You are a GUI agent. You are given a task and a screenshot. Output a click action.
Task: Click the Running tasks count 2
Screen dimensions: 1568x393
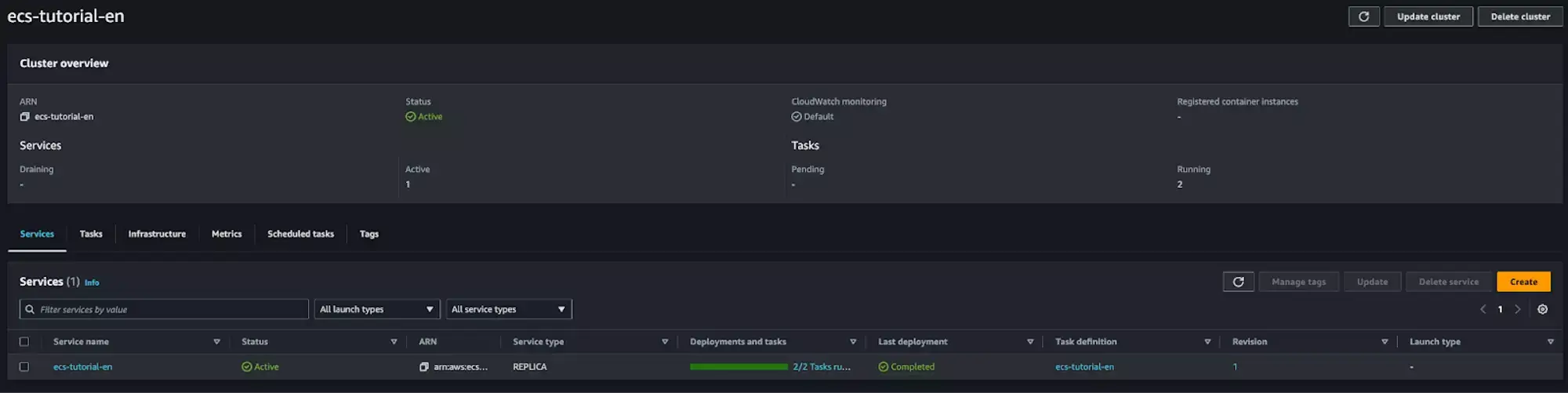coord(1179,184)
